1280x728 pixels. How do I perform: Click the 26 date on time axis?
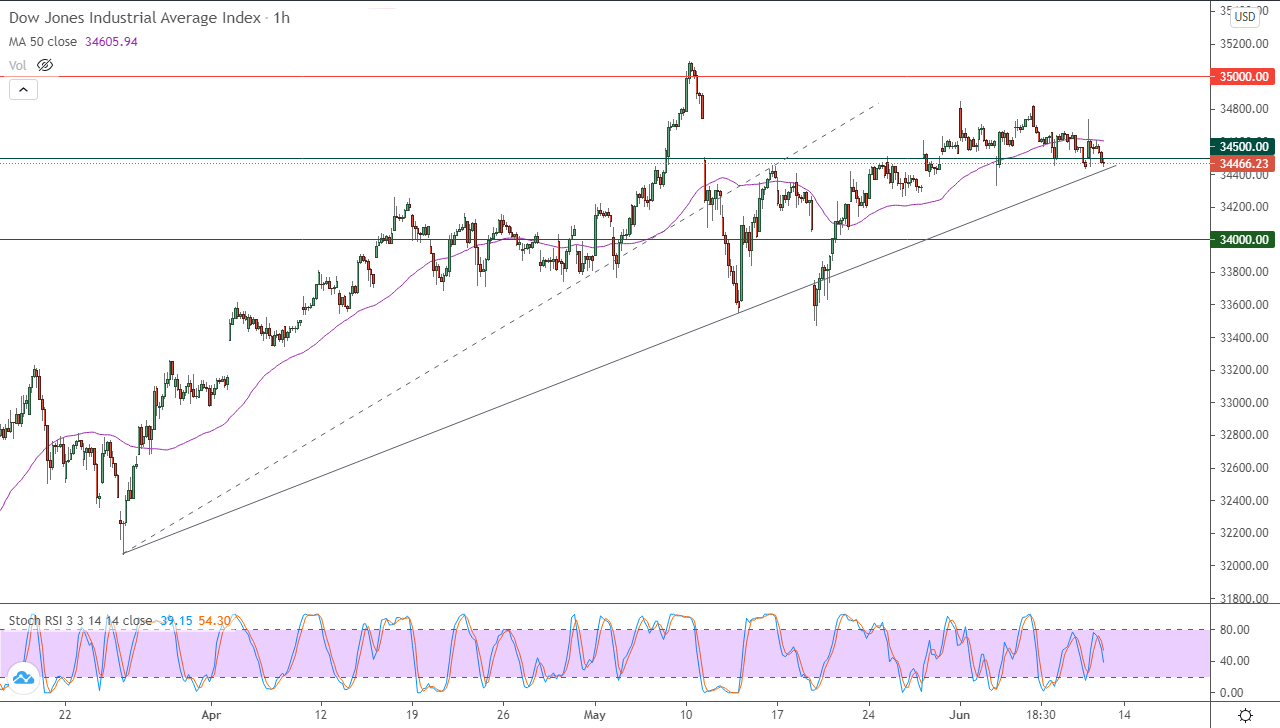pyautogui.click(x=503, y=715)
